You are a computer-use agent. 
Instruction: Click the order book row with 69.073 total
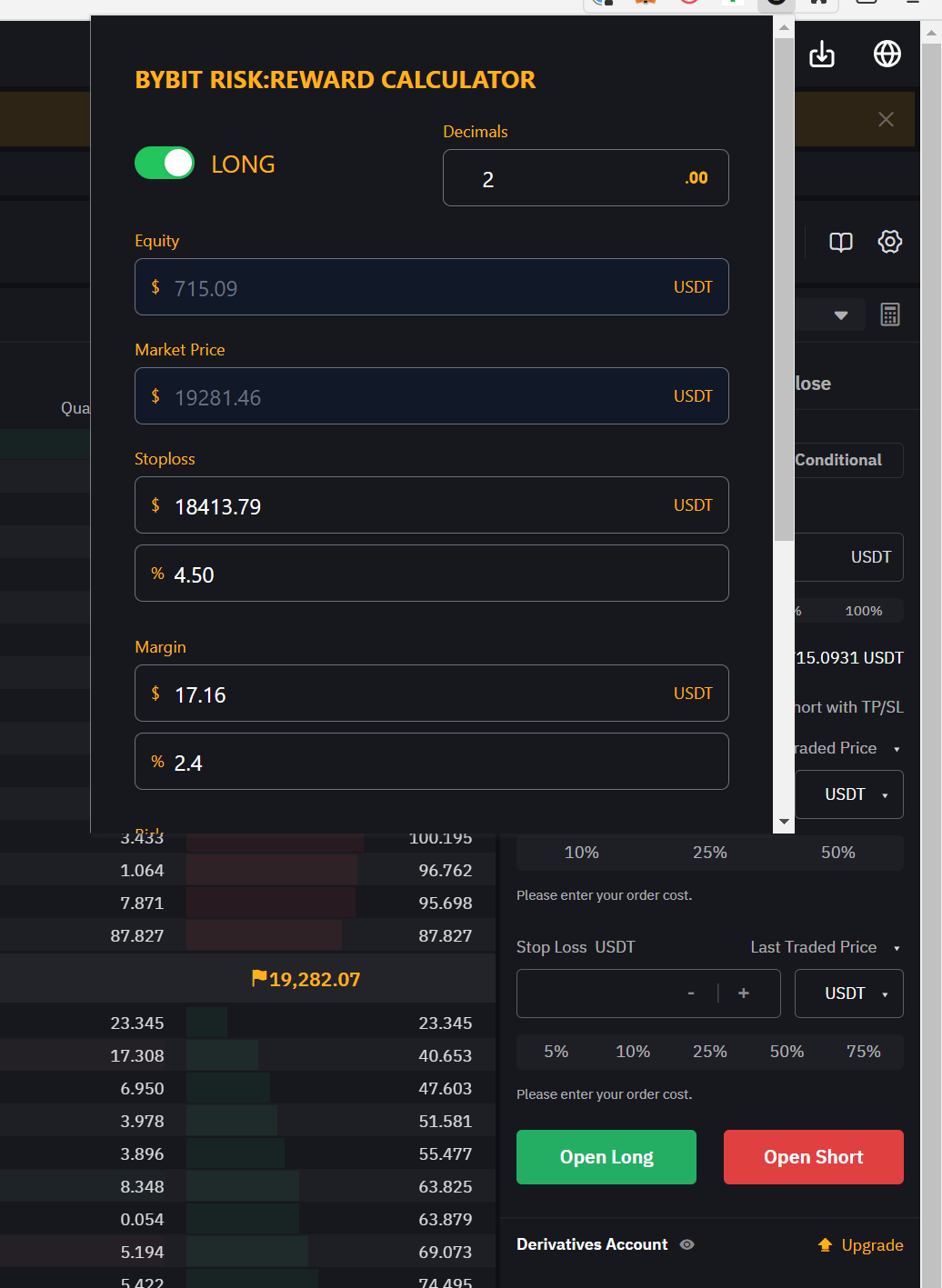[x=247, y=1252]
